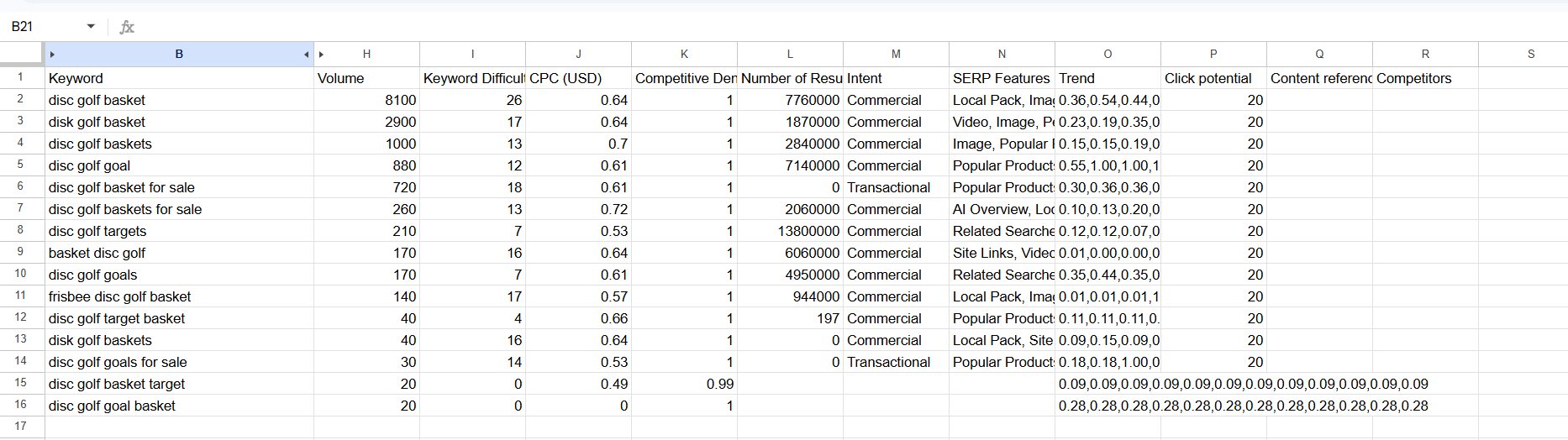The width and height of the screenshot is (1568, 440).
Task: Click the 'disc golf basket' cell in row 2
Action: [179, 100]
